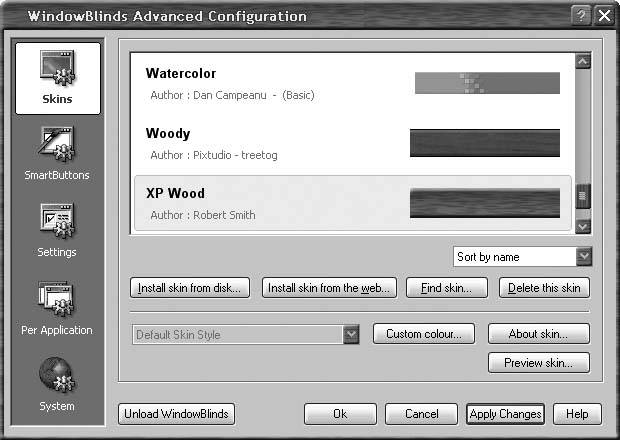
Task: Click the Cancel button
Action: click(422, 414)
